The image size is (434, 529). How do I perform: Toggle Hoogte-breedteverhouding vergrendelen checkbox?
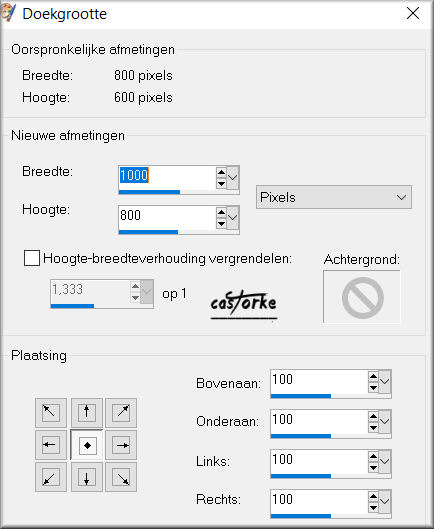(x=32, y=258)
